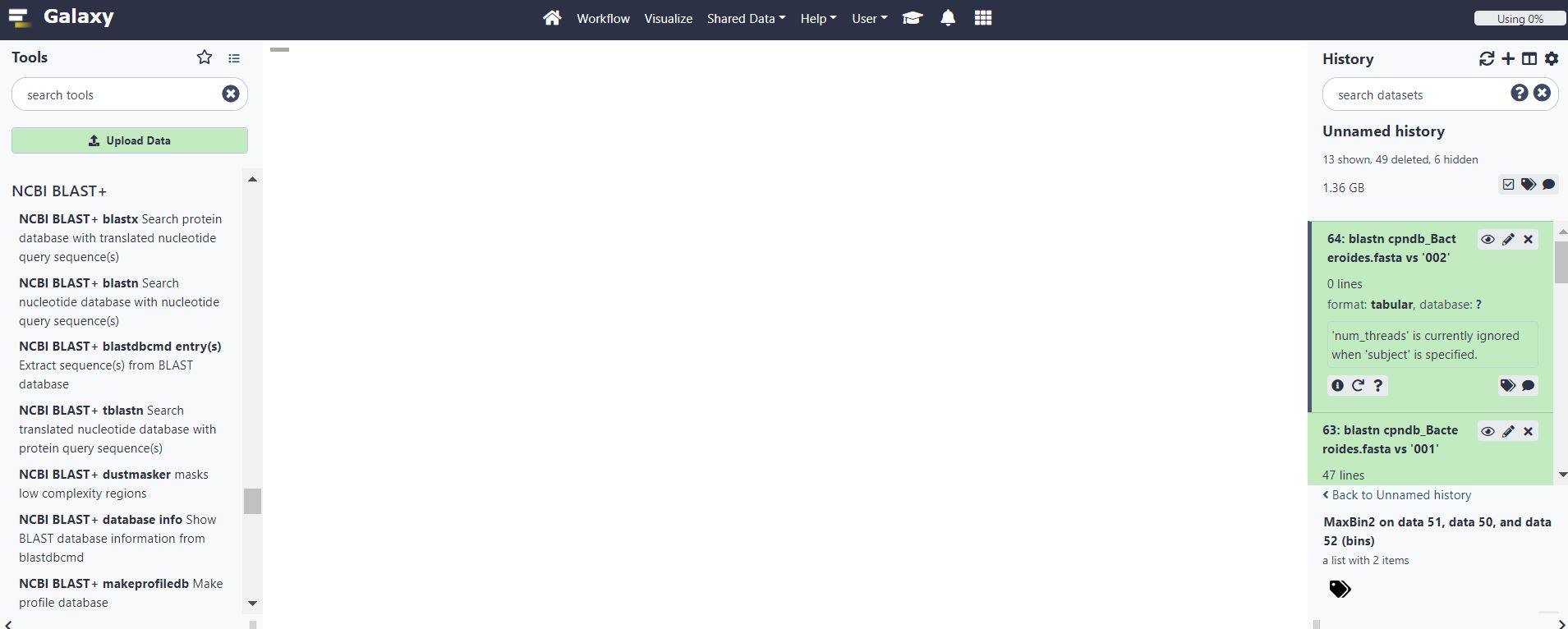This screenshot has width=1568, height=629.
Task: Open dataset search help question icon
Action: point(1520,94)
